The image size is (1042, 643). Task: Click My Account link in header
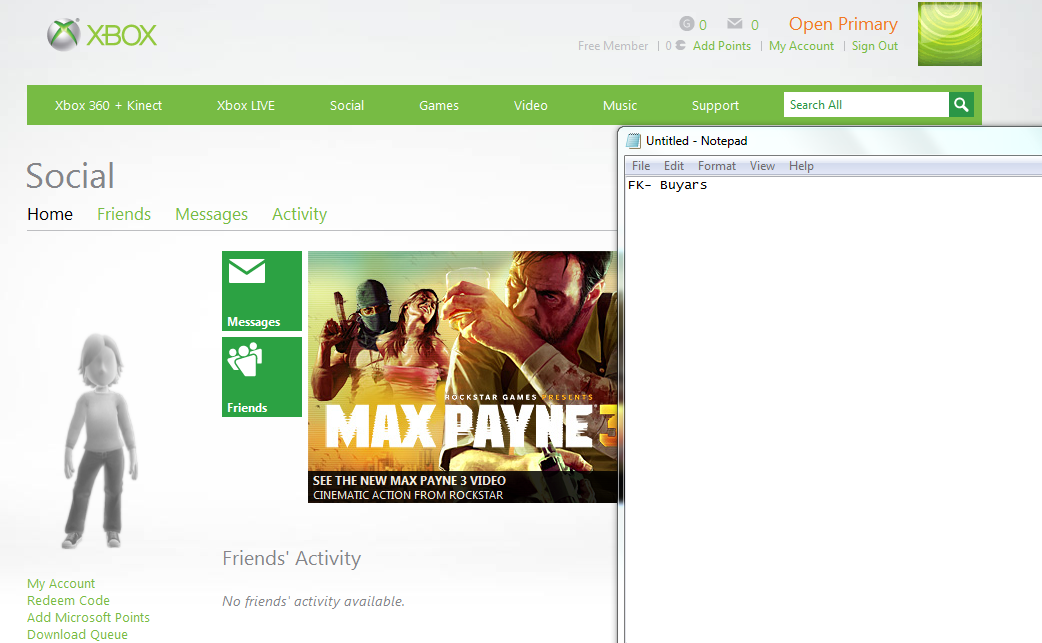801,46
